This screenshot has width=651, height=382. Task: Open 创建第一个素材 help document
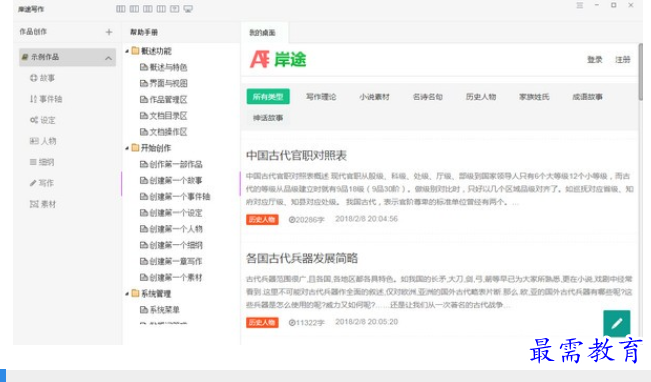[x=171, y=278]
